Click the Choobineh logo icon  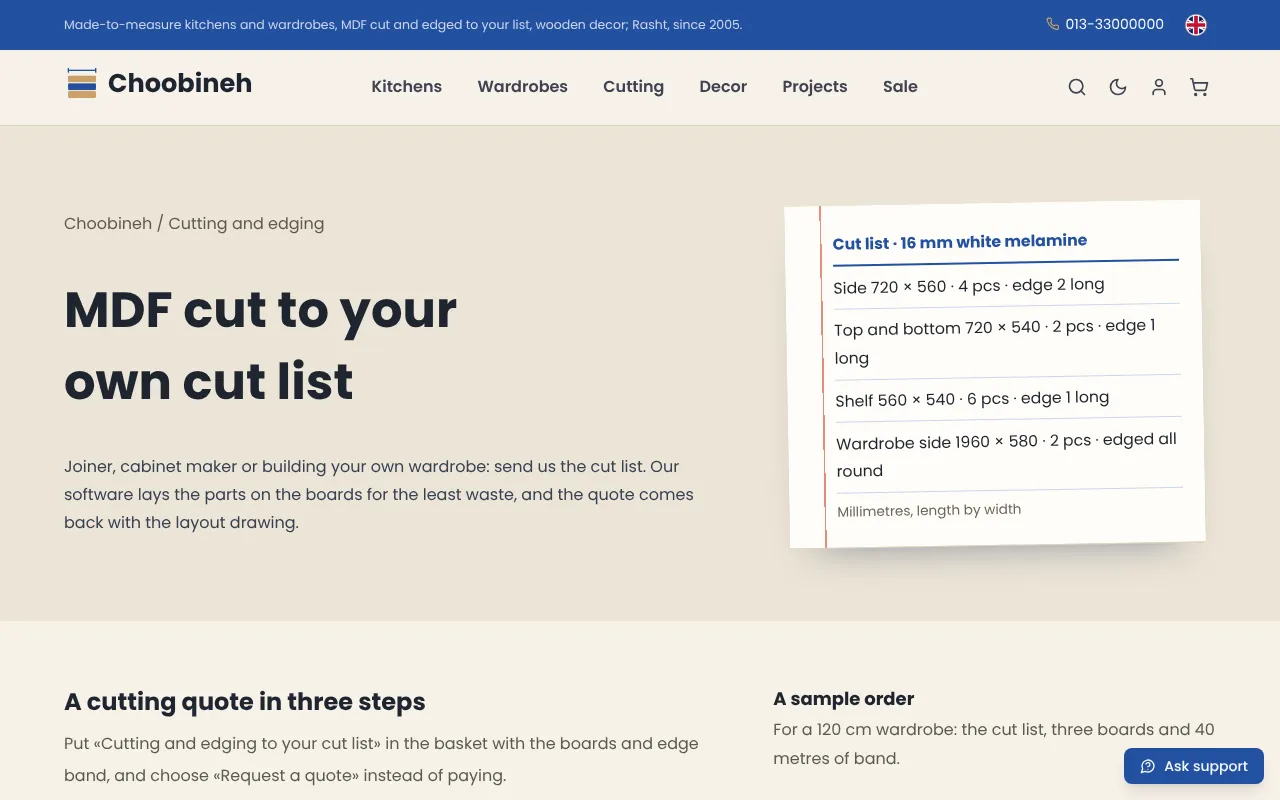[82, 83]
